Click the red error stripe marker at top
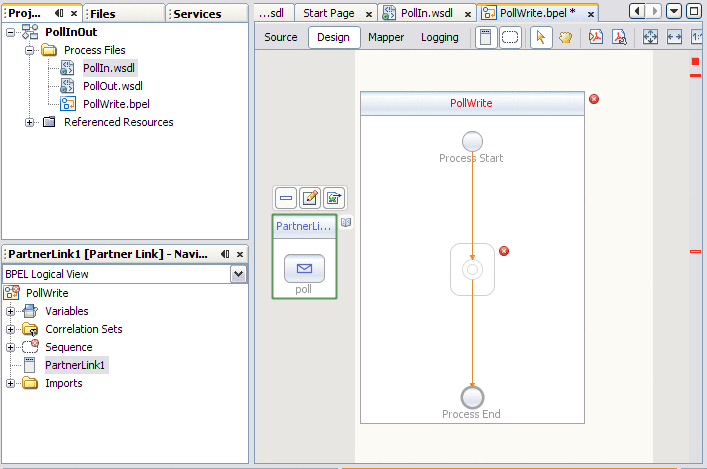The height and width of the screenshot is (469, 707). click(695, 61)
